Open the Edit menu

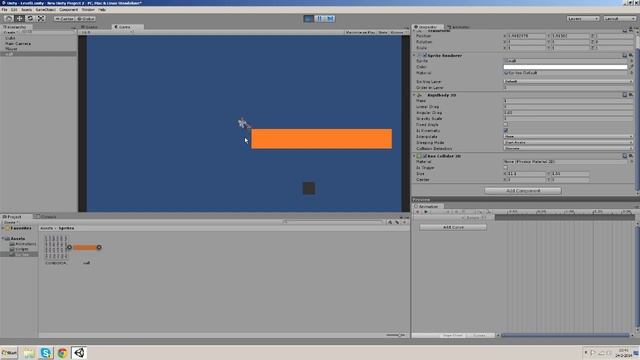pos(14,9)
